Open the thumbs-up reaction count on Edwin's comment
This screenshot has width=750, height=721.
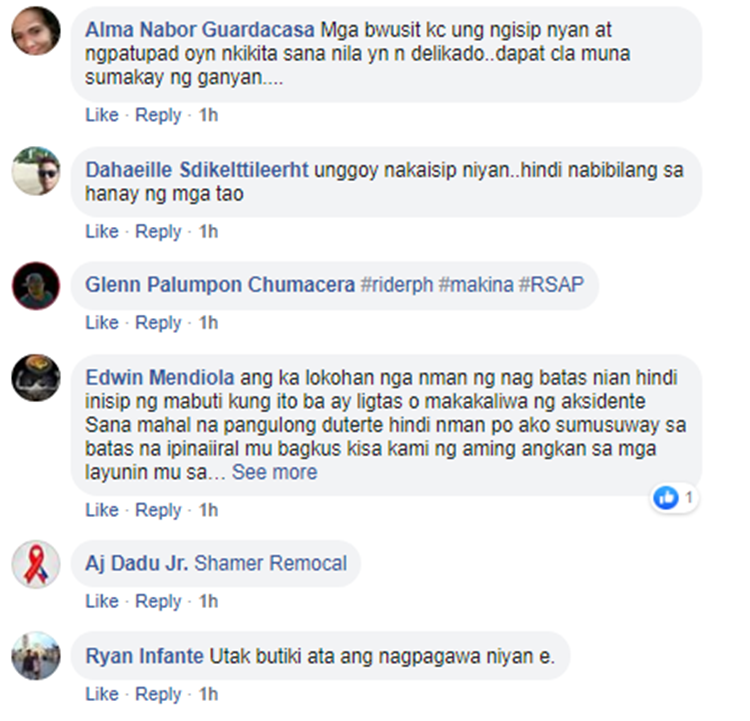pyautogui.click(x=674, y=498)
